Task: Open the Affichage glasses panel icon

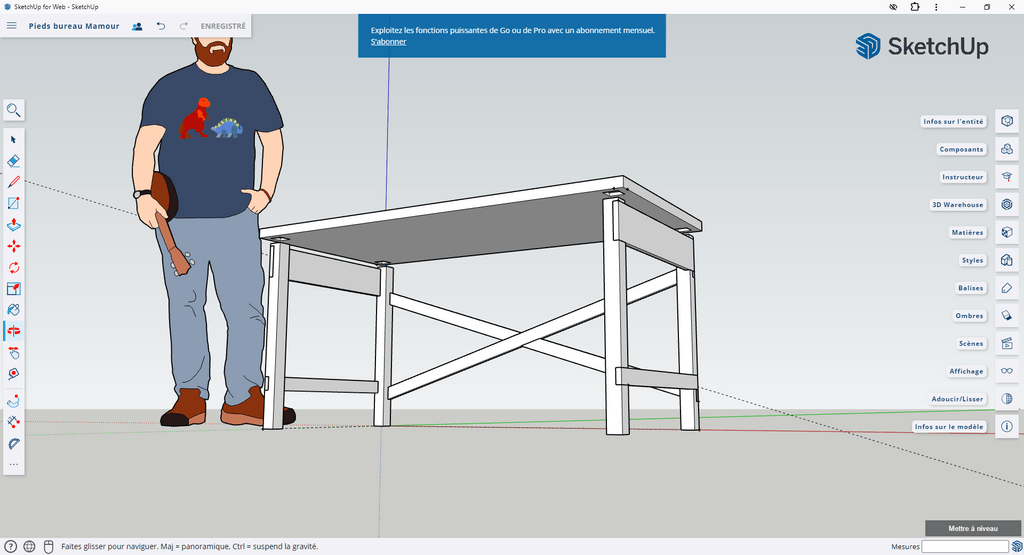Action: pos(1007,371)
